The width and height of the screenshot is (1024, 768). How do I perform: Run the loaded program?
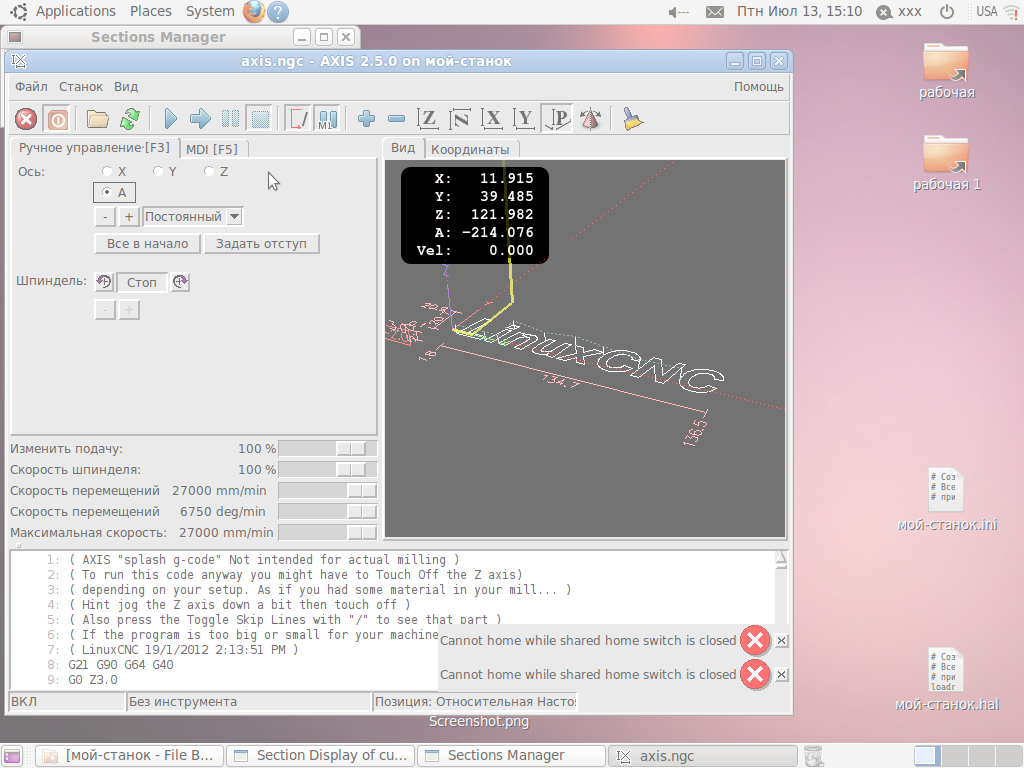[x=170, y=119]
